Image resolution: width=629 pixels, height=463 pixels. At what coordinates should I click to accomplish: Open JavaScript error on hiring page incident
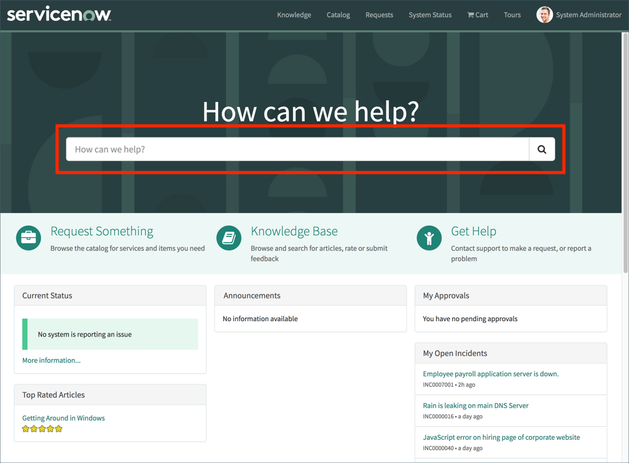click(501, 437)
